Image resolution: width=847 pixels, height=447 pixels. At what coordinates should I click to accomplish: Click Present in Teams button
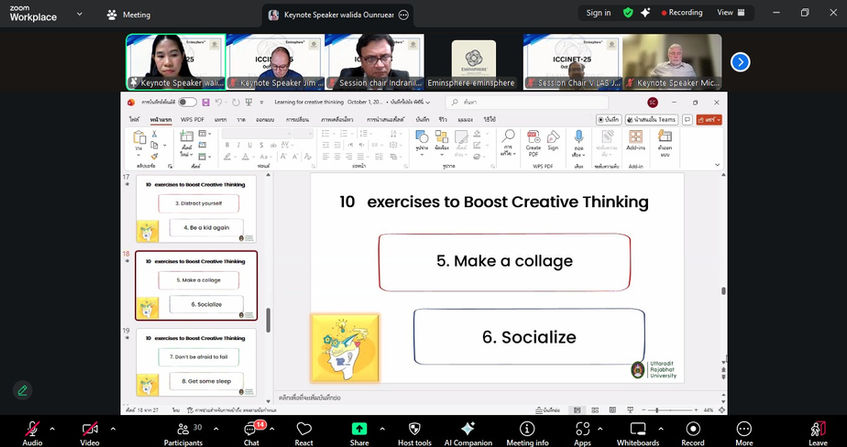(x=651, y=120)
